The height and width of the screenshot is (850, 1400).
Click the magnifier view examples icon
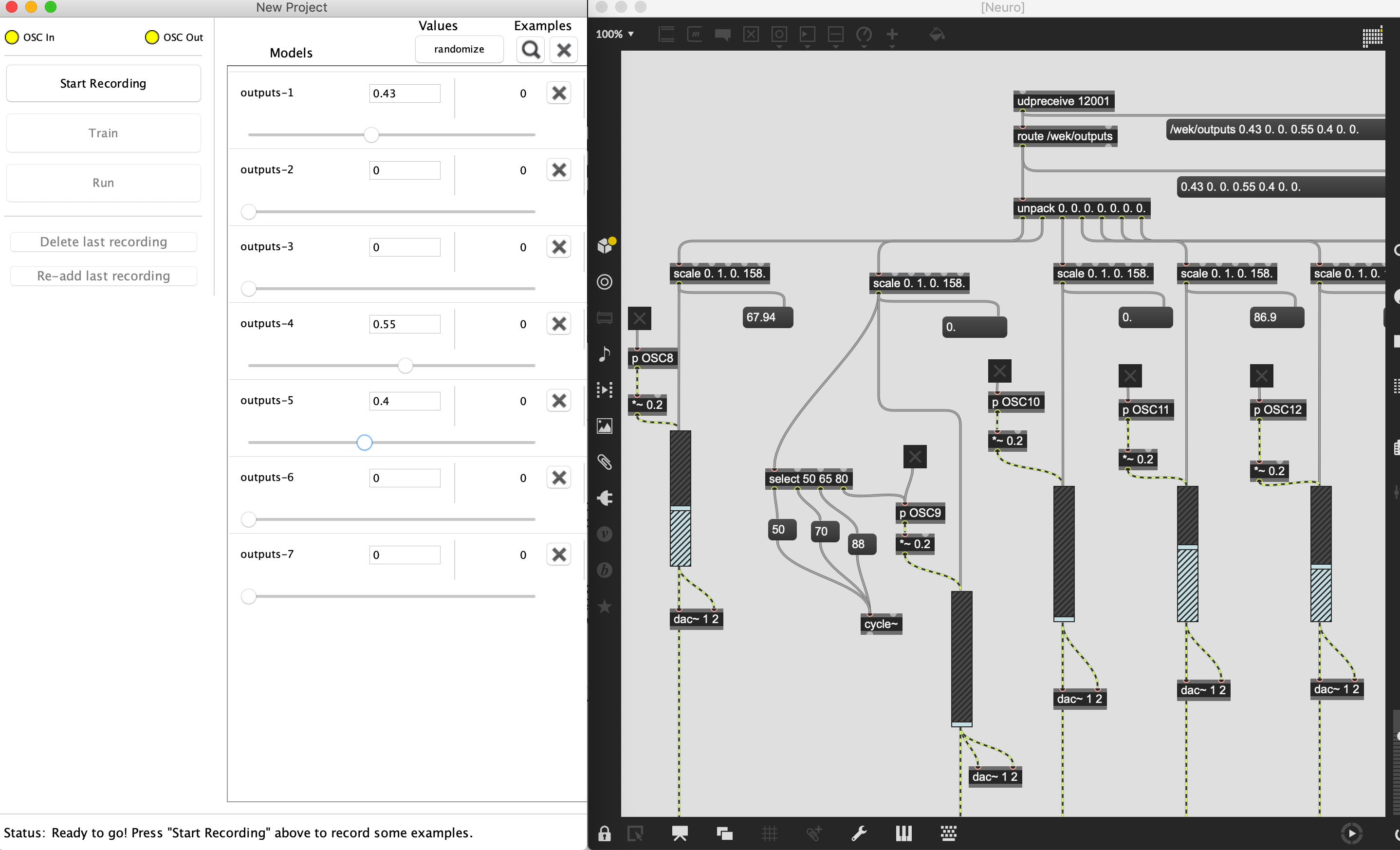pyautogui.click(x=530, y=50)
